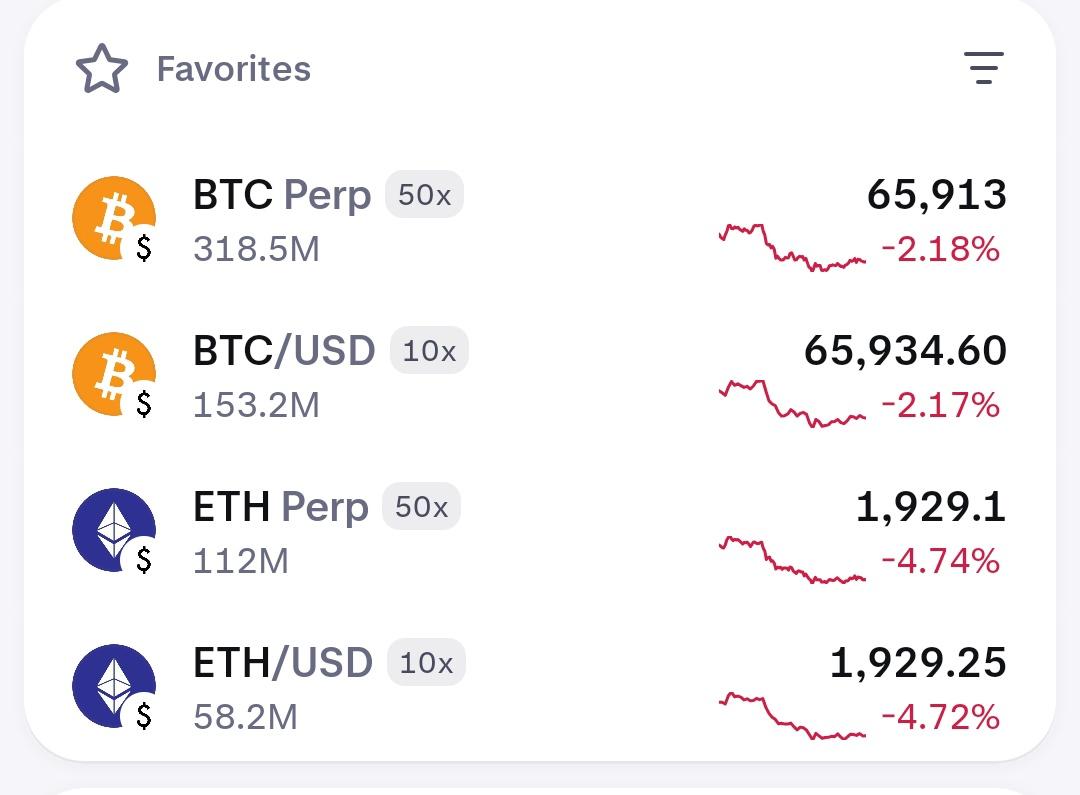Screen dimensions: 1080x795
Task: Click the ETH/USD sparkline chart
Action: click(x=792, y=716)
